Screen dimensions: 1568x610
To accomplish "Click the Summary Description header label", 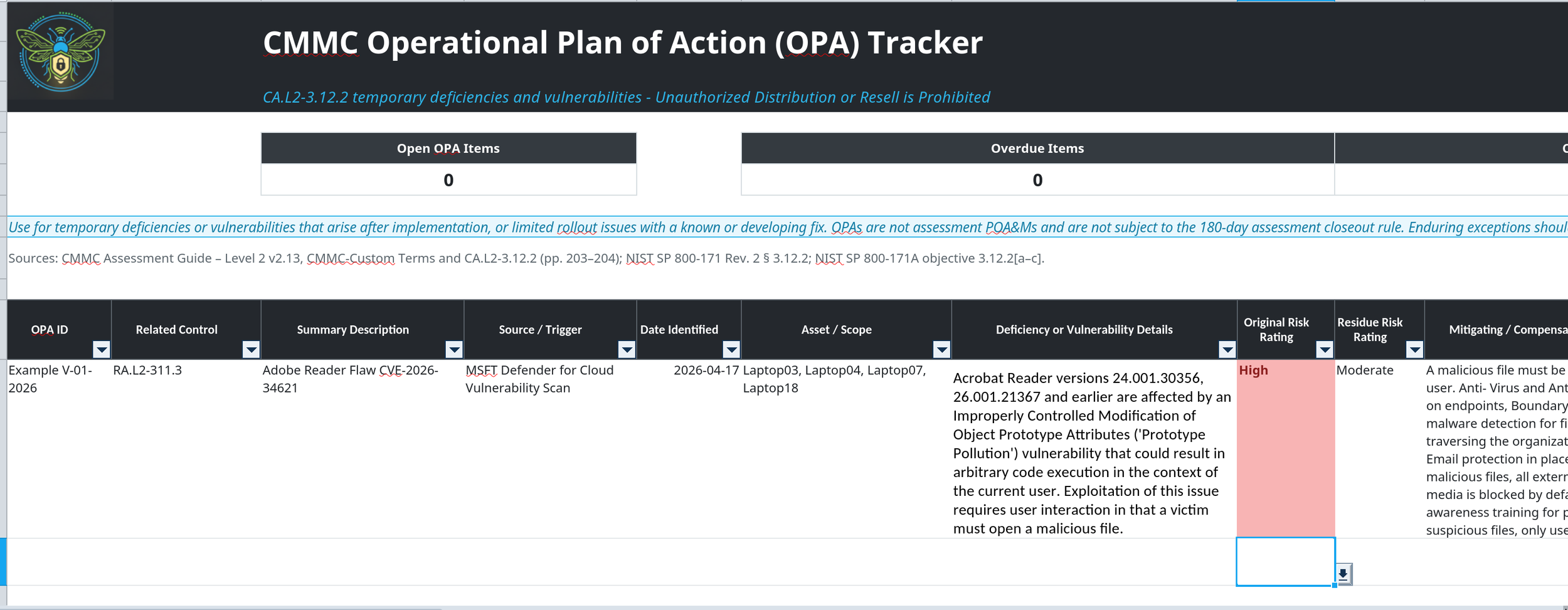I will pyautogui.click(x=352, y=330).
